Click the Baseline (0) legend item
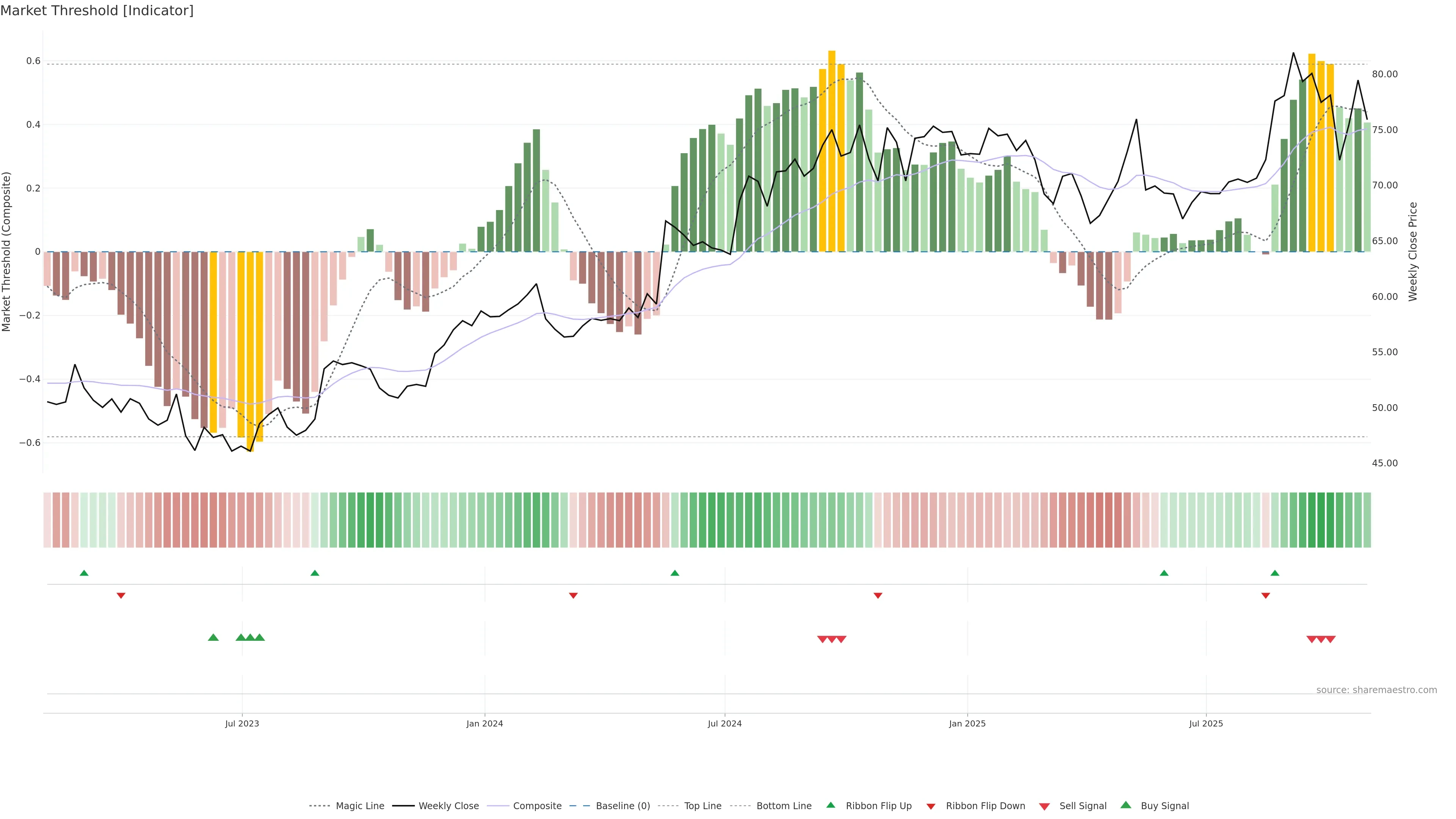Image resolution: width=1456 pixels, height=819 pixels. (622, 806)
